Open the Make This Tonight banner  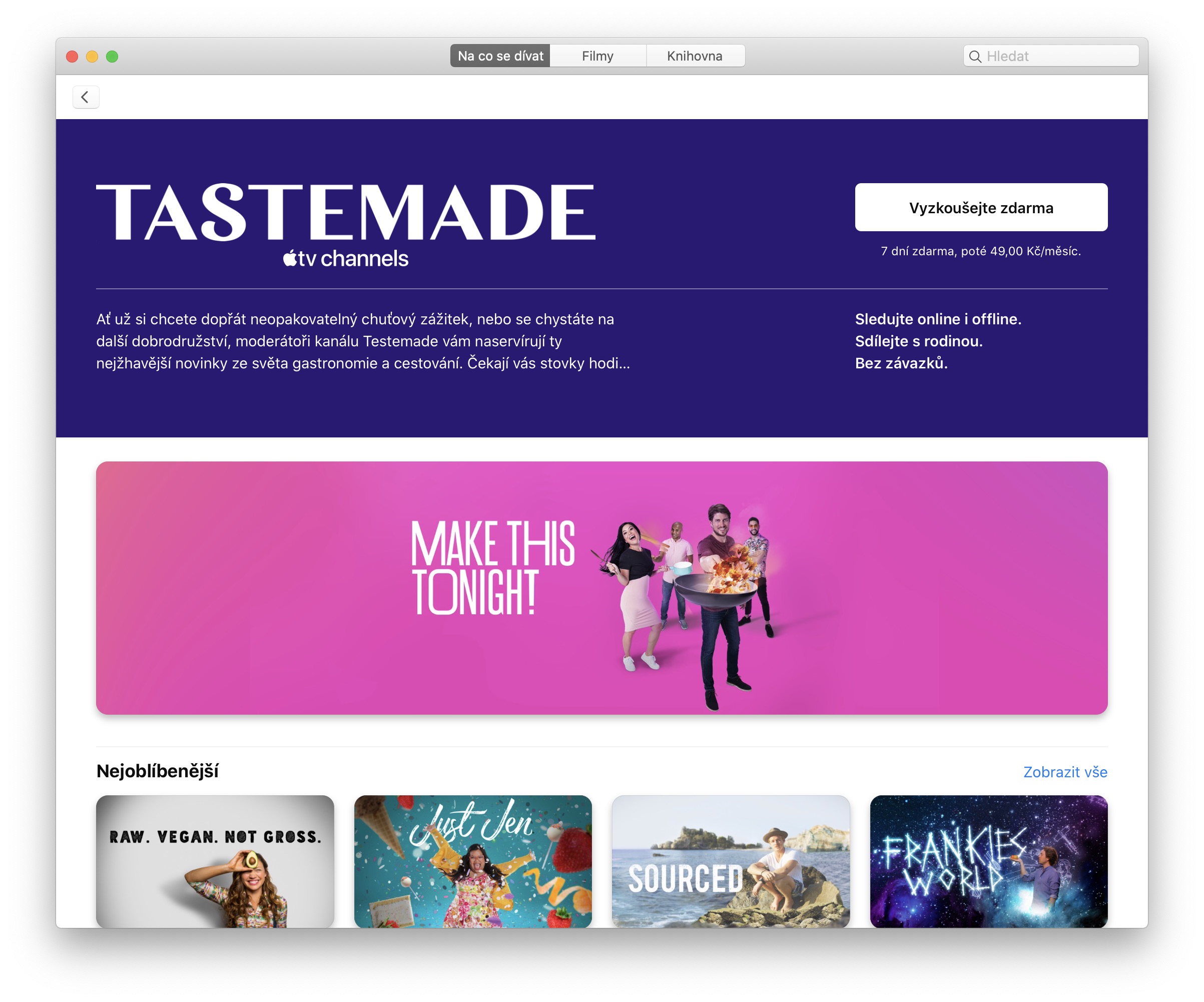coord(601,588)
